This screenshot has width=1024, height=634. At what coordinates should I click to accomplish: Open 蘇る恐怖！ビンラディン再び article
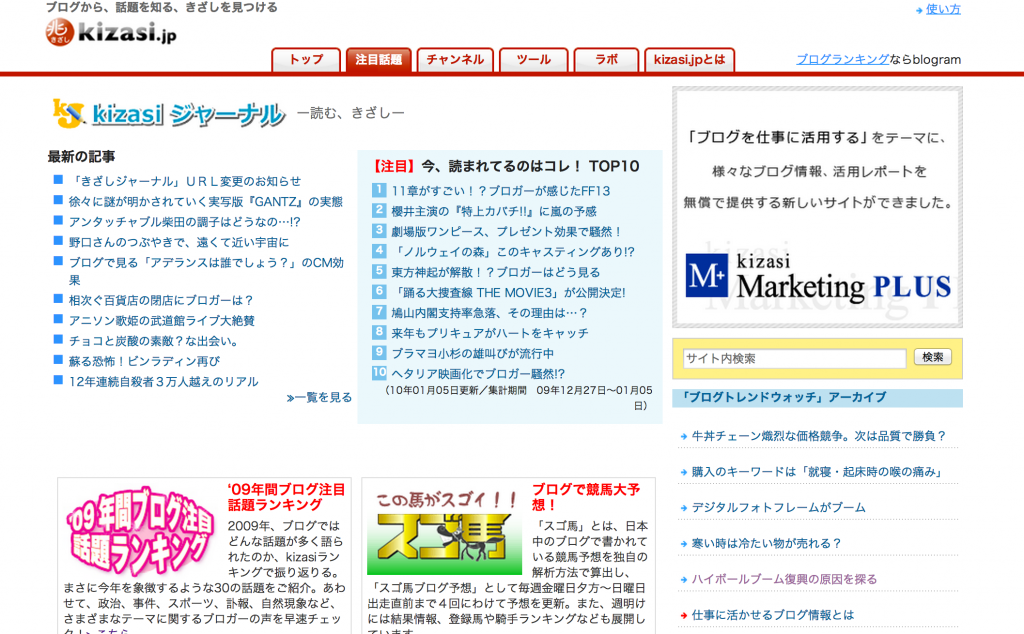[144, 361]
